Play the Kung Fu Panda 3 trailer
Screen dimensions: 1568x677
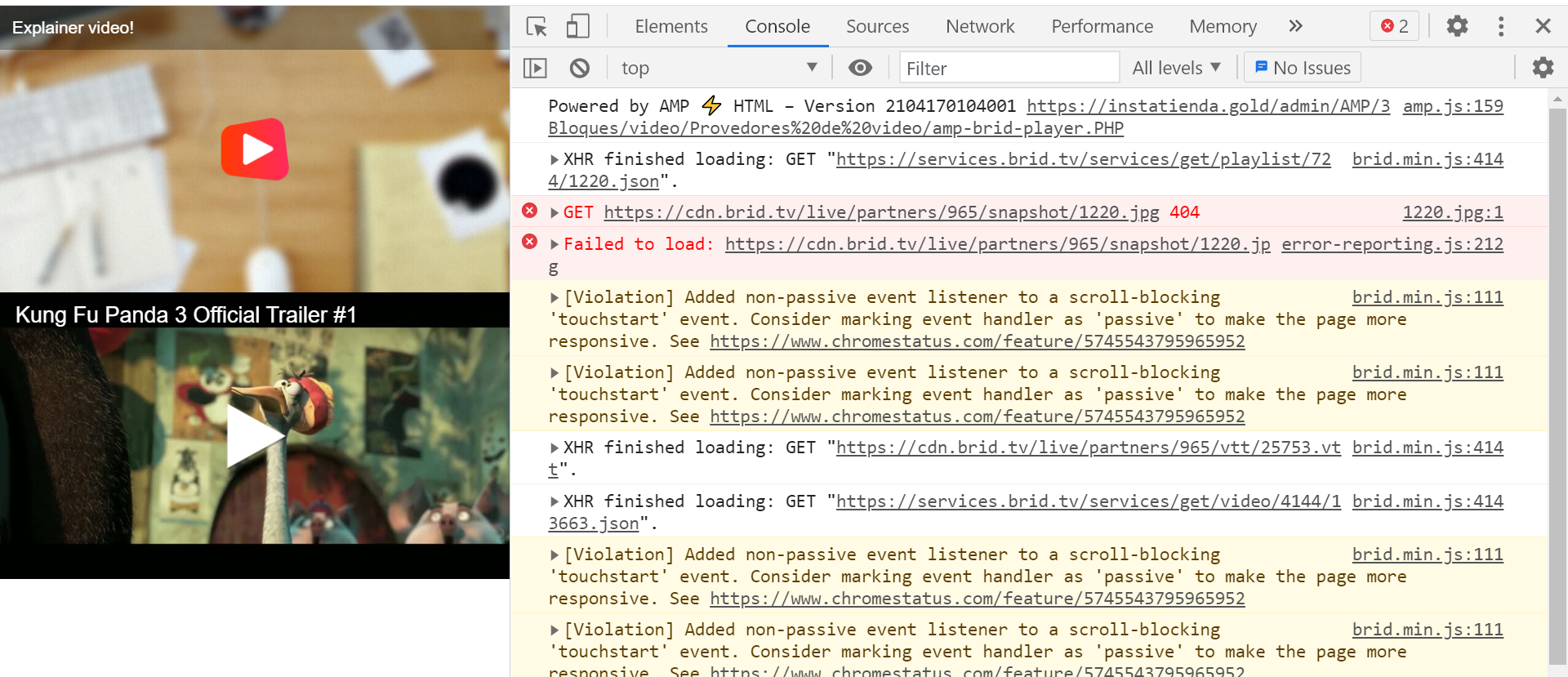click(255, 436)
